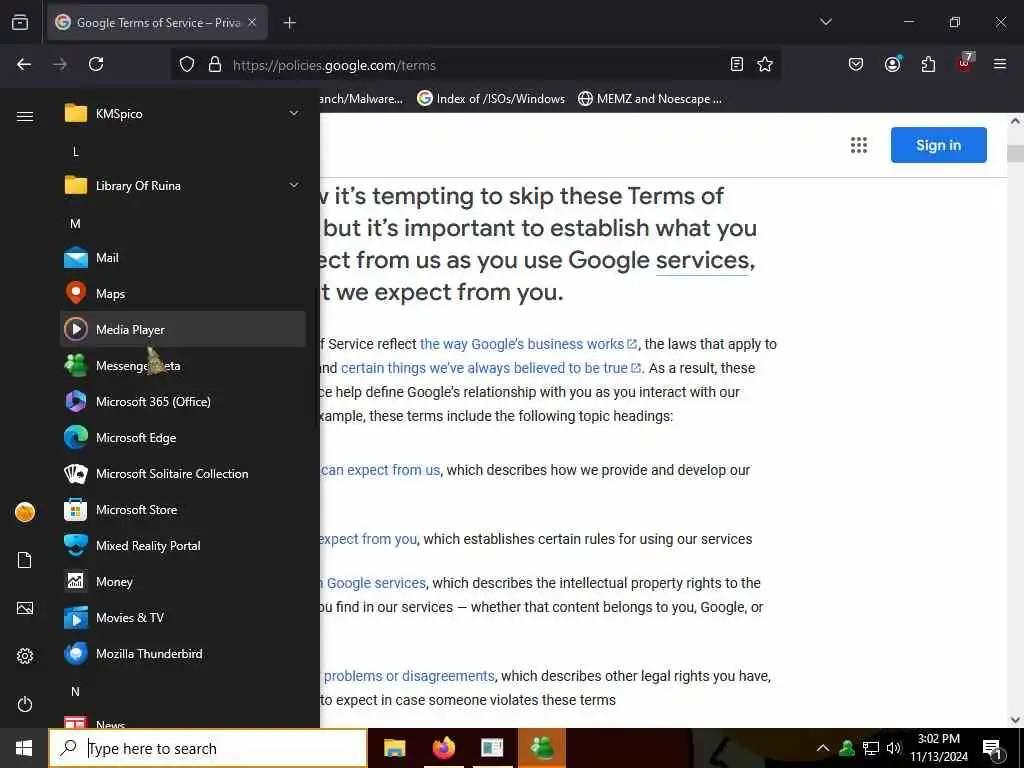Screen dimensions: 1024x768
Task: Open File Explorer from taskbar
Action: (x=394, y=748)
